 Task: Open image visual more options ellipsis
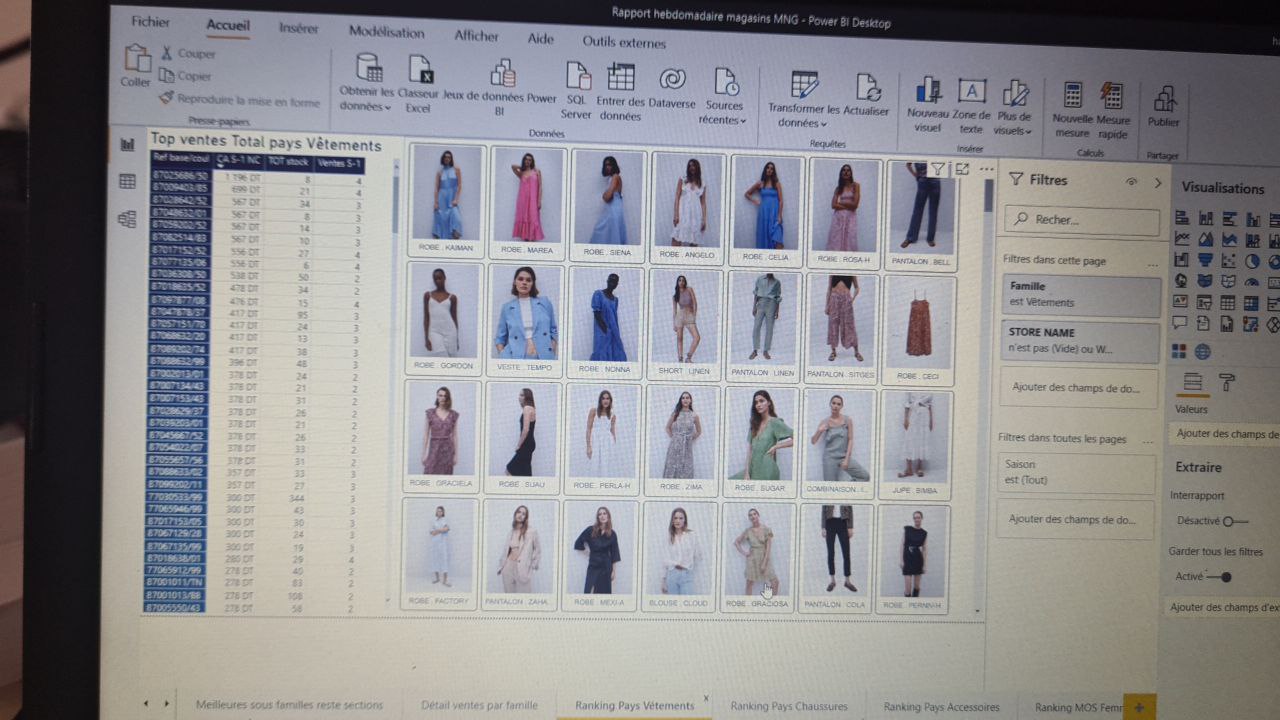coord(986,169)
